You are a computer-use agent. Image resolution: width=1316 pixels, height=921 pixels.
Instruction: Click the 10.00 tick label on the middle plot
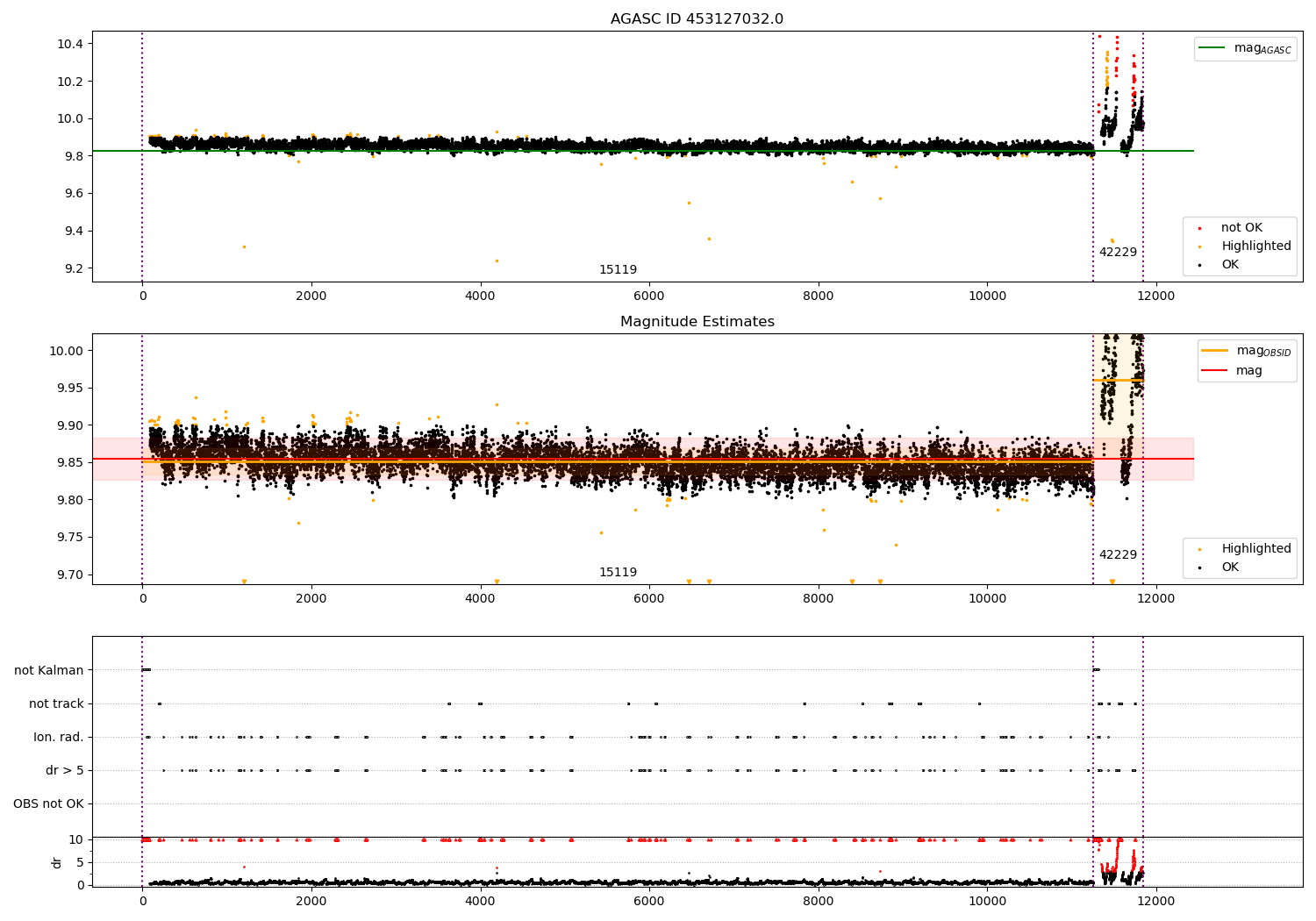(x=68, y=351)
